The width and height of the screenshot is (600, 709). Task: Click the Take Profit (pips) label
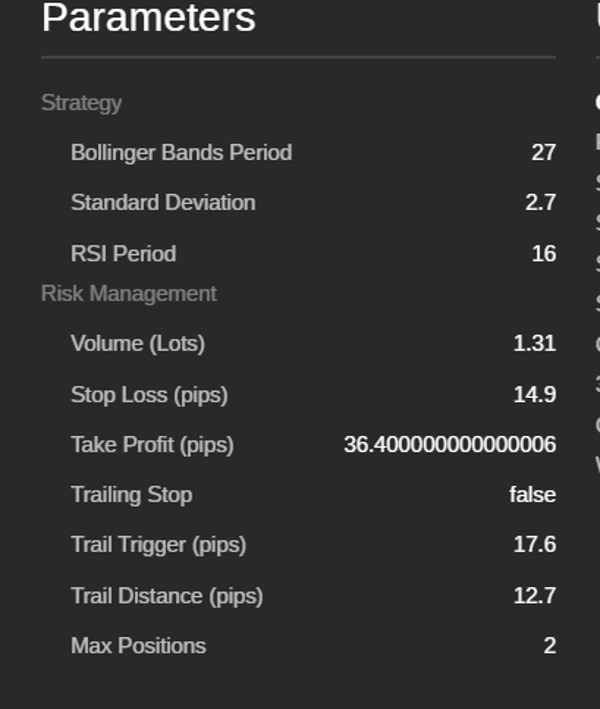[x=152, y=445]
